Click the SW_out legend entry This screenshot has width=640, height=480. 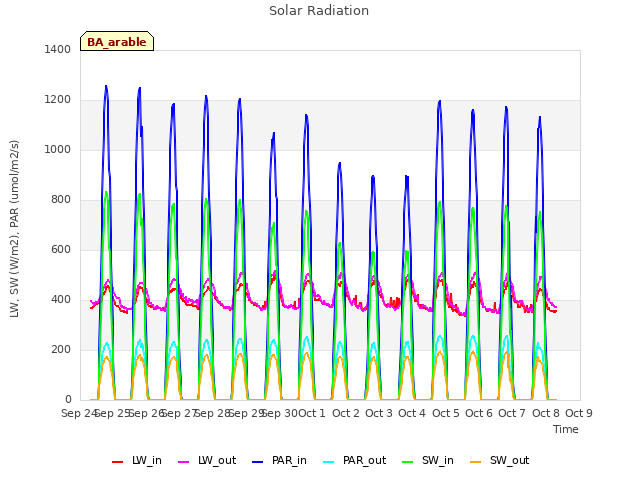[x=500, y=461]
